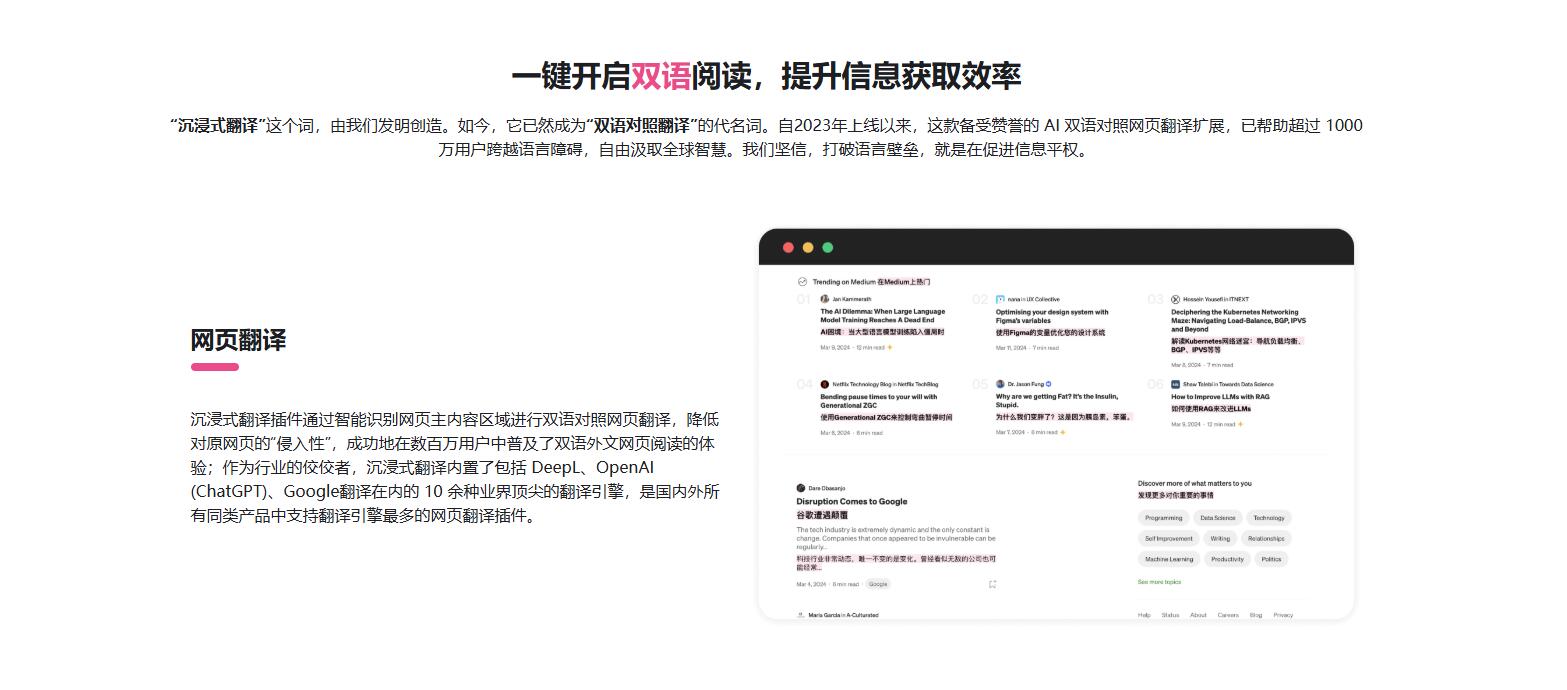Click the Google tag under Disruption article

[x=878, y=584]
